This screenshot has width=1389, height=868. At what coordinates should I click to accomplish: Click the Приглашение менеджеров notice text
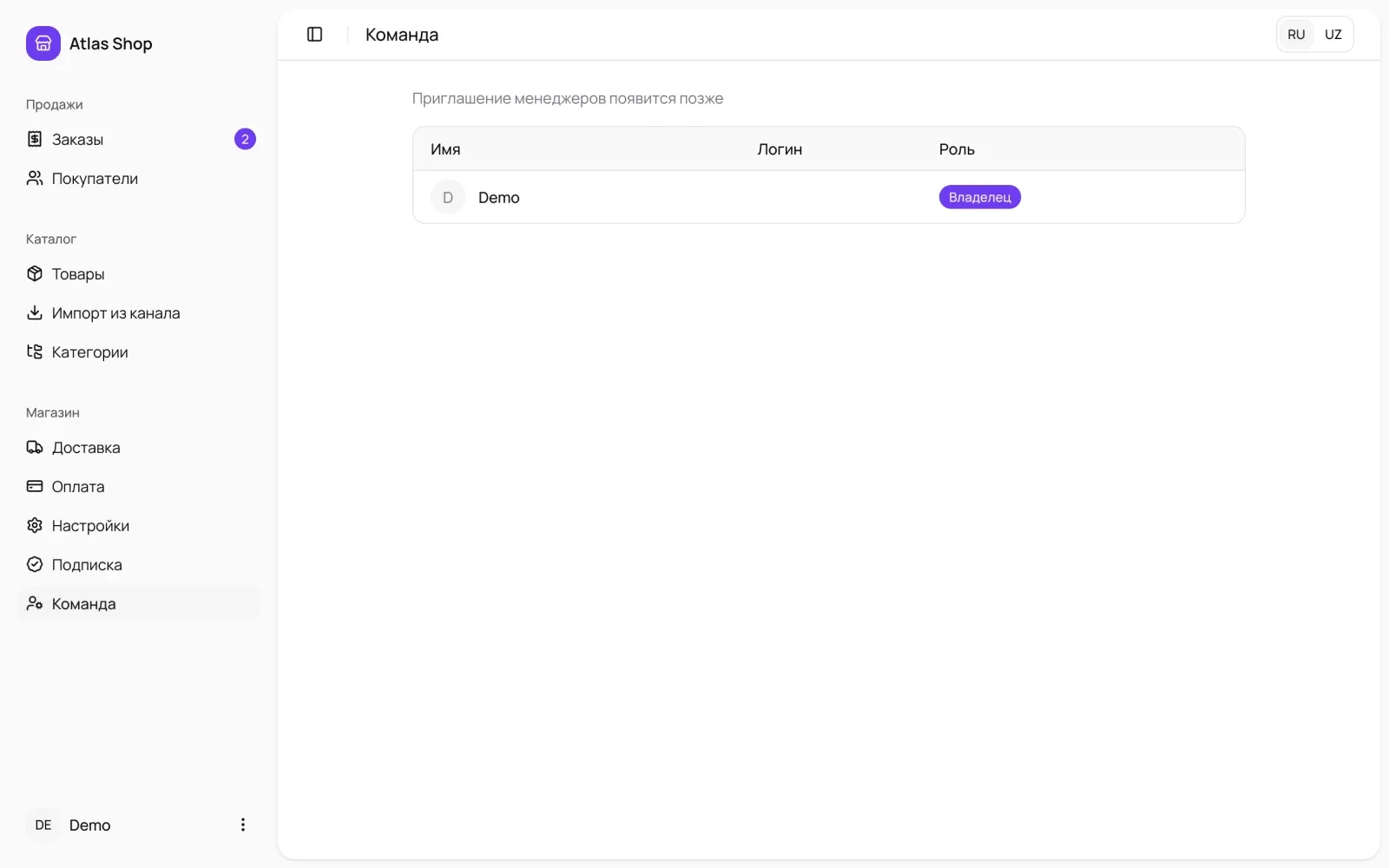pos(568,99)
